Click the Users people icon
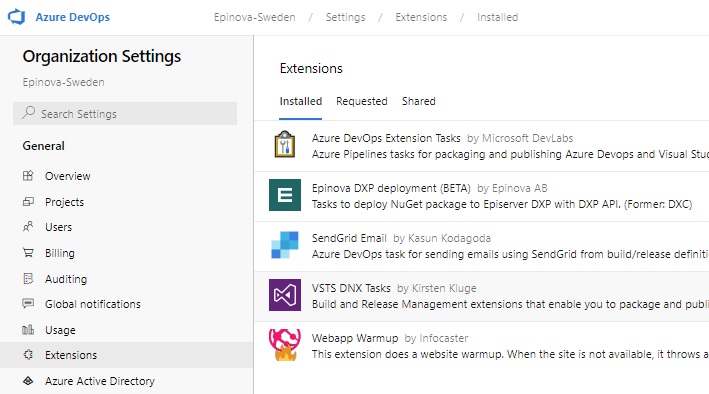Screen dimensions: 709x394 point(28,227)
